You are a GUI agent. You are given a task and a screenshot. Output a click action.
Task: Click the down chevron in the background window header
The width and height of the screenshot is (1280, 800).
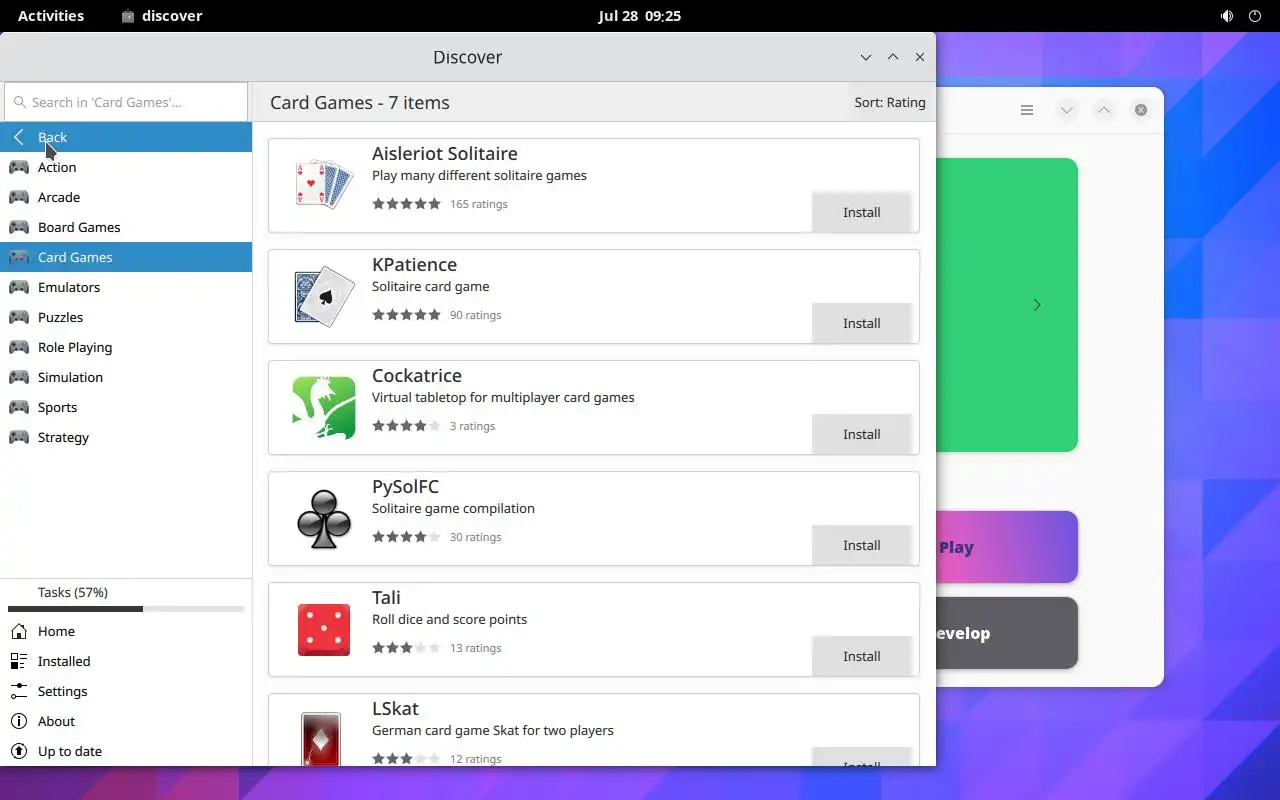1067,110
